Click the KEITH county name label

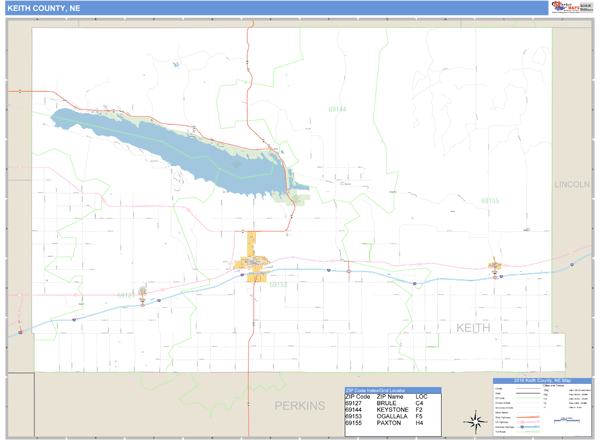[474, 328]
